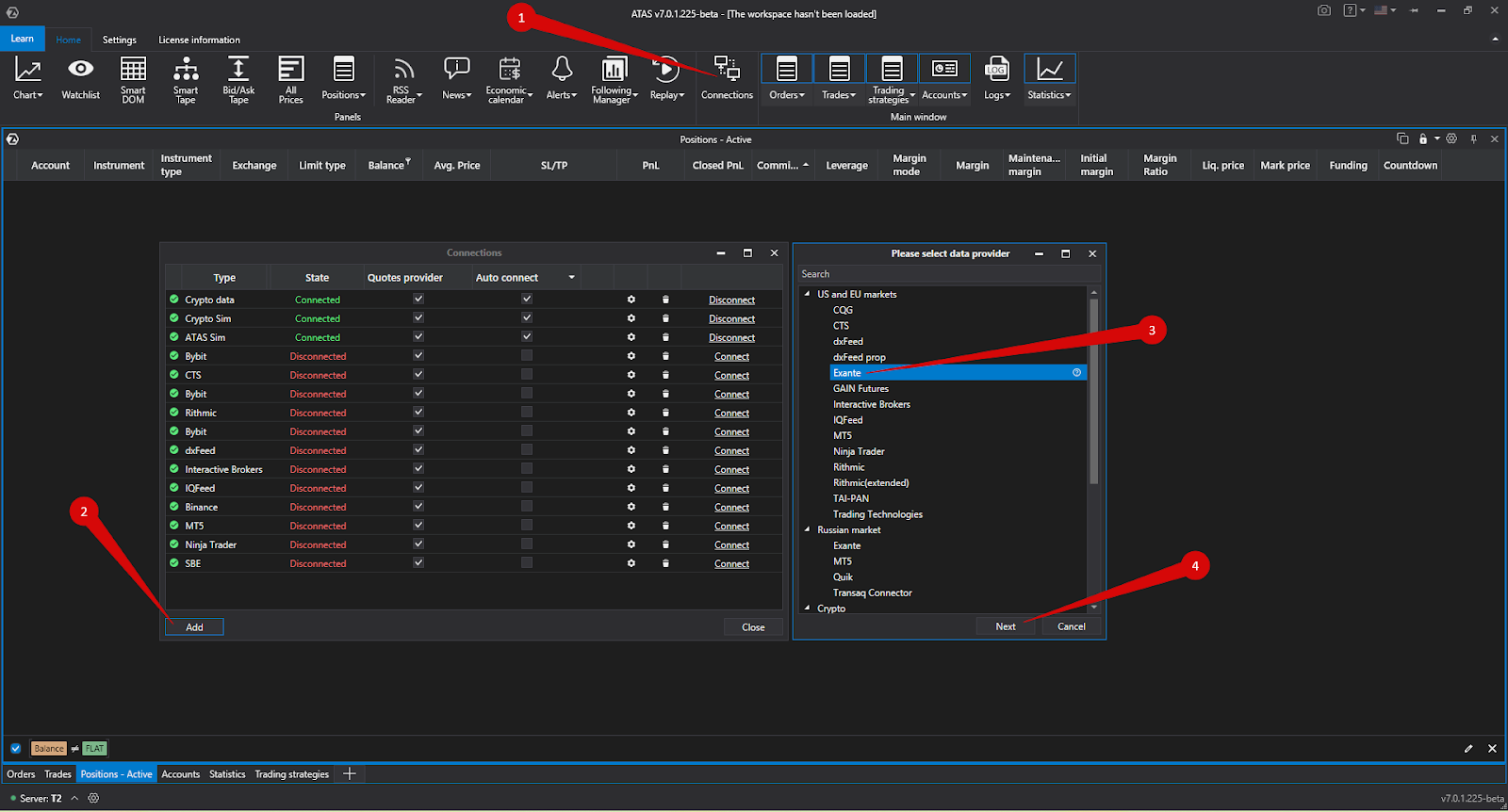This screenshot has width=1508, height=812.
Task: Open the Smart DOM panel
Action: 133,69
